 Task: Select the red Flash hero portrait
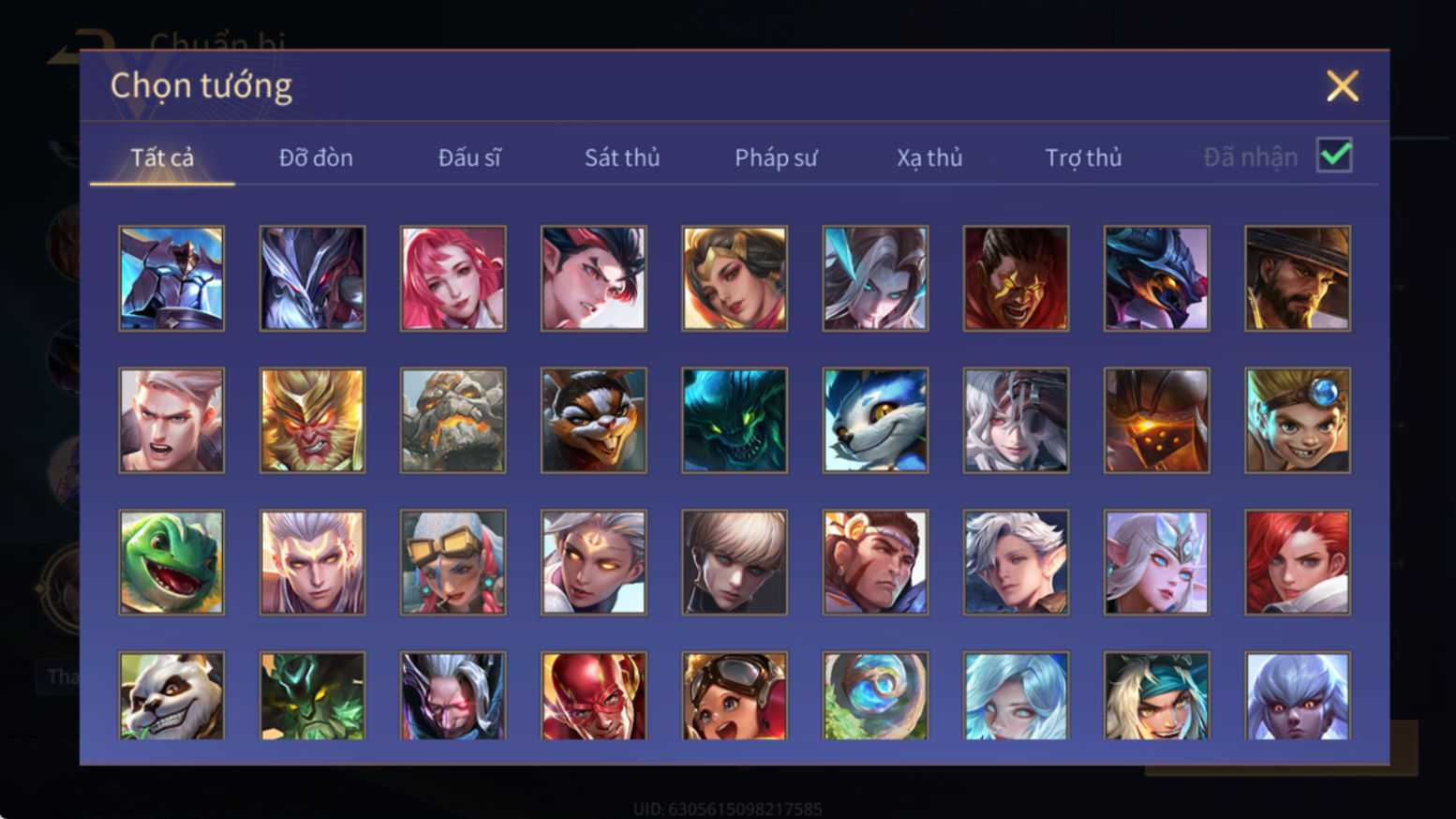tap(593, 695)
